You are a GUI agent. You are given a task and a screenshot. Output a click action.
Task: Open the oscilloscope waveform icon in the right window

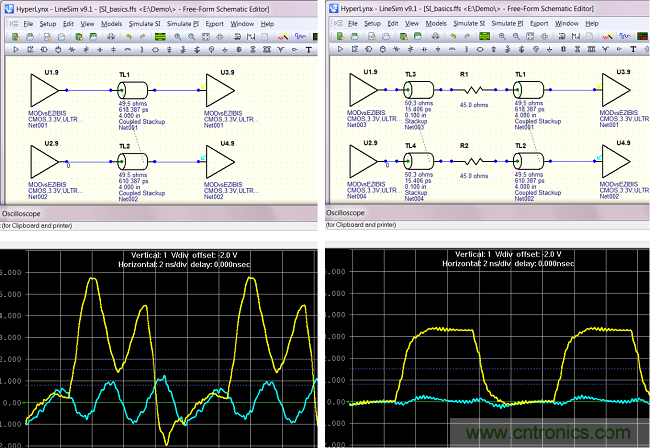(624, 36)
